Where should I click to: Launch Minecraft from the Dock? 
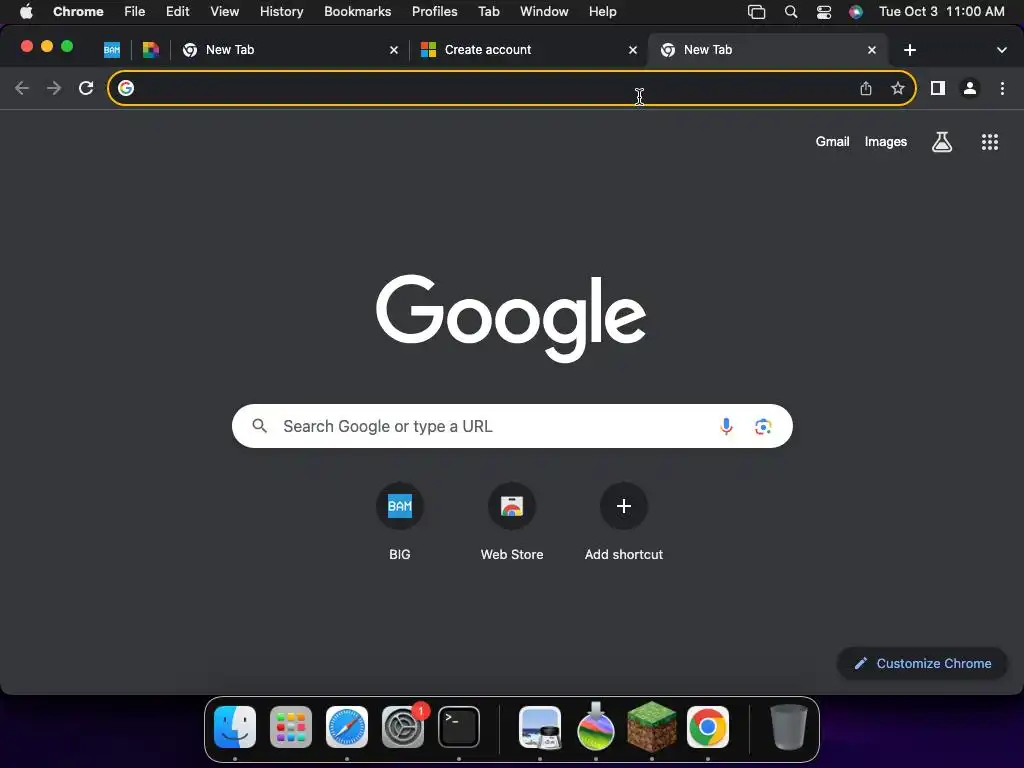(x=652, y=727)
